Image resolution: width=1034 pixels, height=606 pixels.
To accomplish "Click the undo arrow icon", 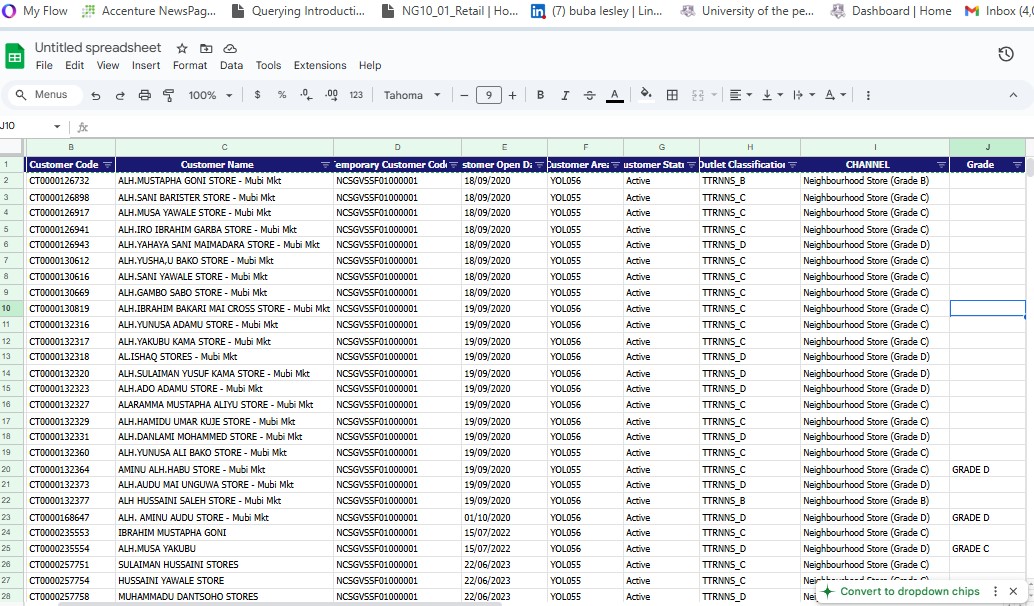I will click(96, 96).
